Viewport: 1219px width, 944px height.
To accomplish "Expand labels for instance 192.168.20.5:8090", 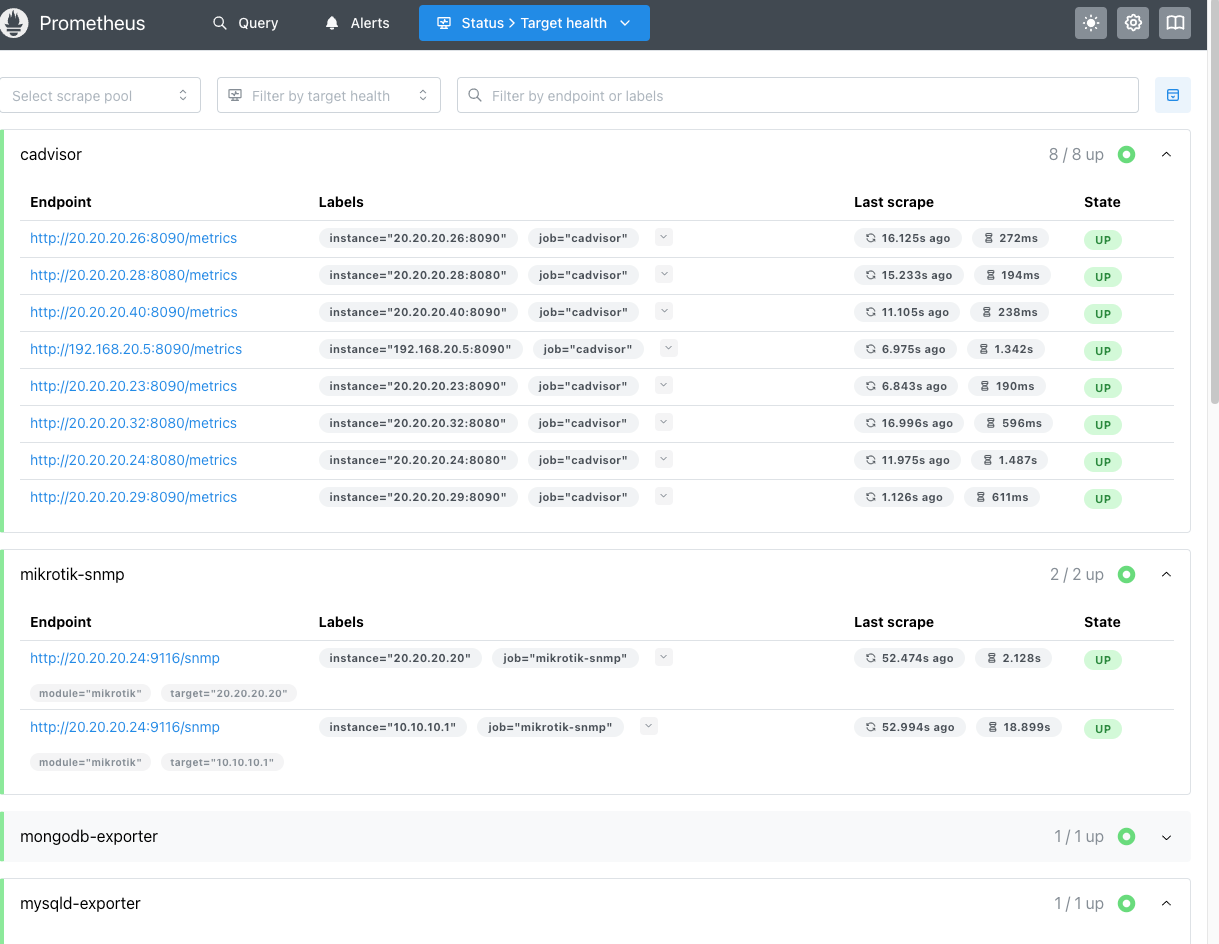I will pos(669,348).
